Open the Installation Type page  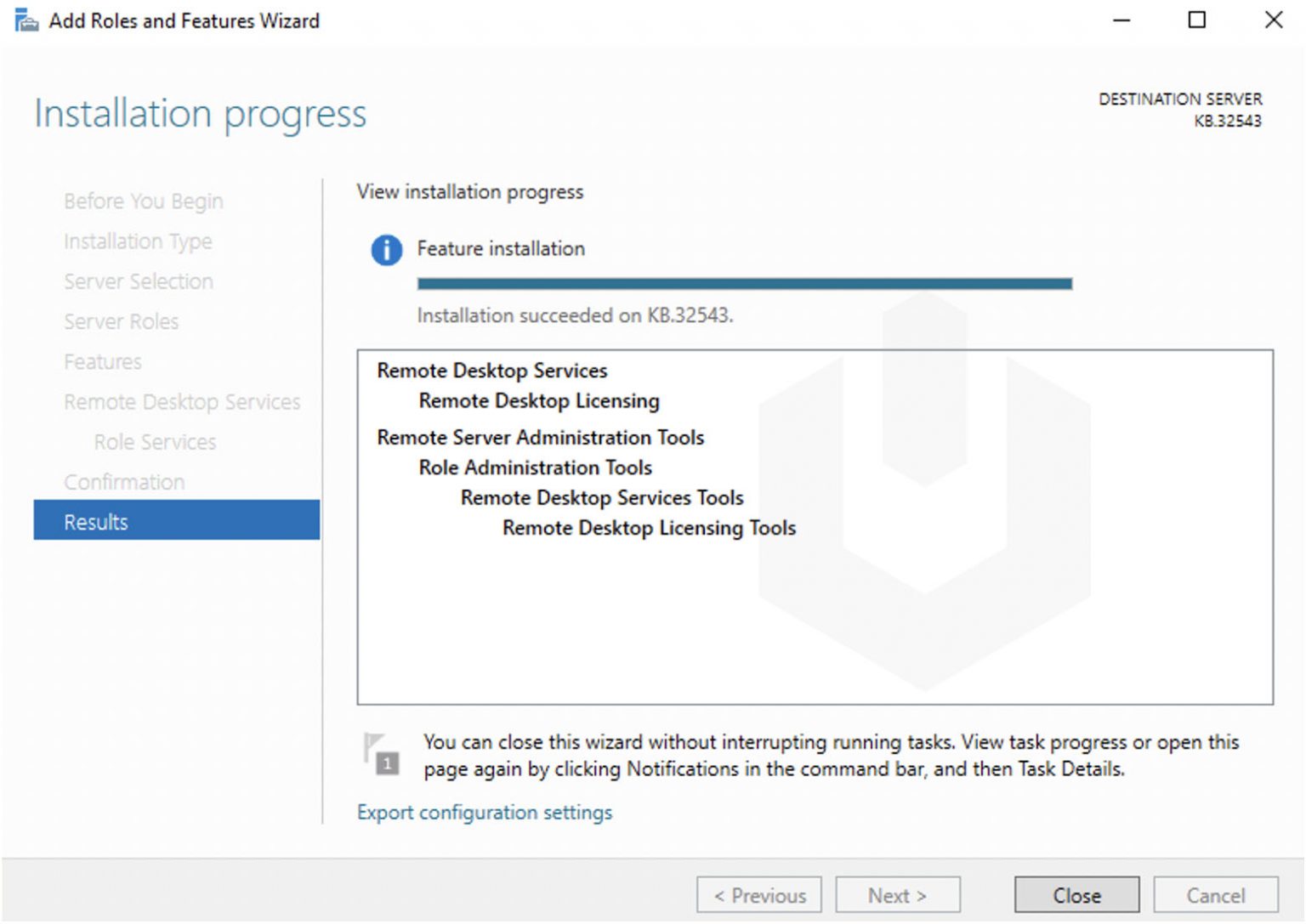coord(138,241)
